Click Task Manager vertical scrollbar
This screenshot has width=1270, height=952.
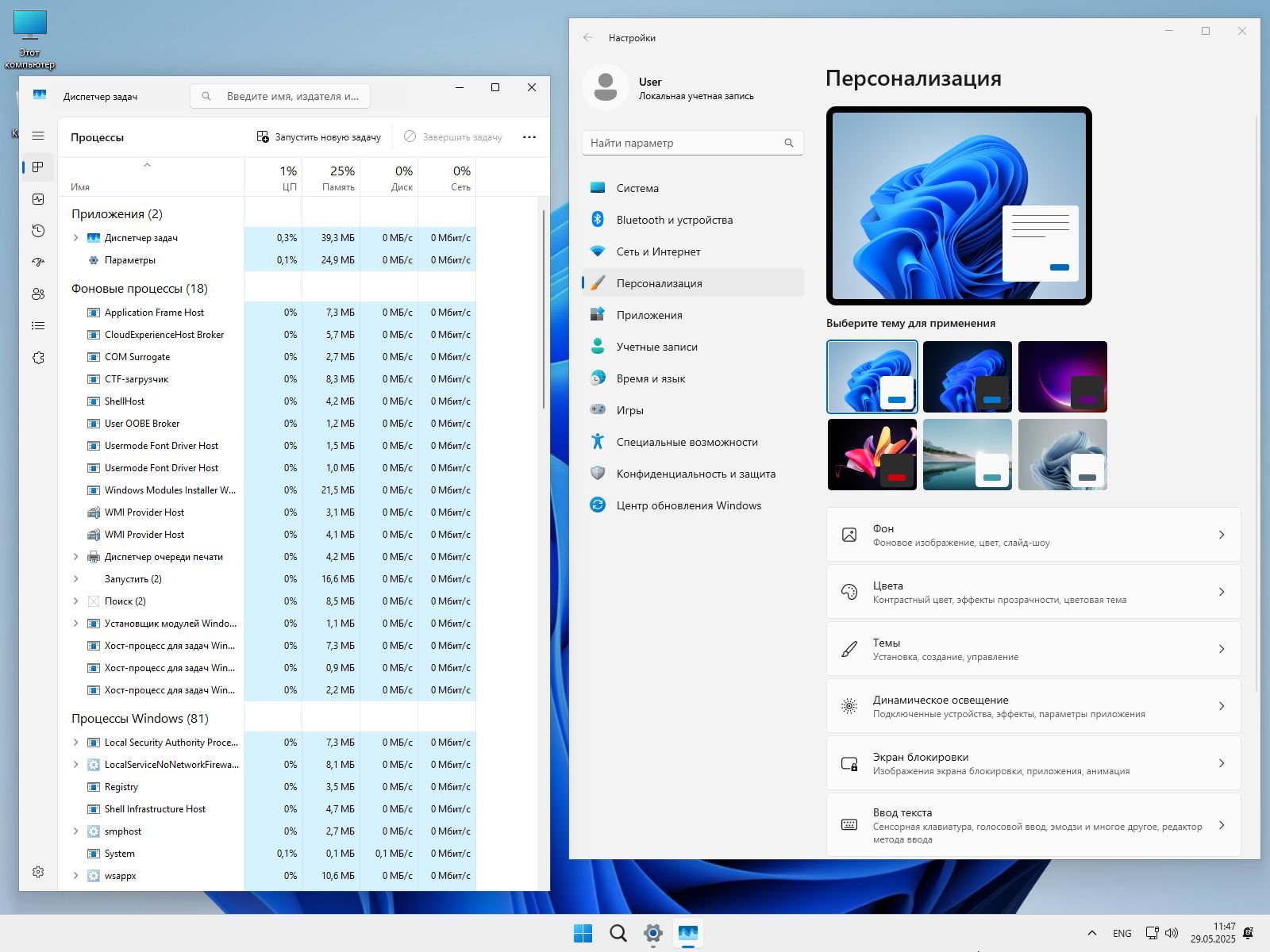tap(544, 309)
